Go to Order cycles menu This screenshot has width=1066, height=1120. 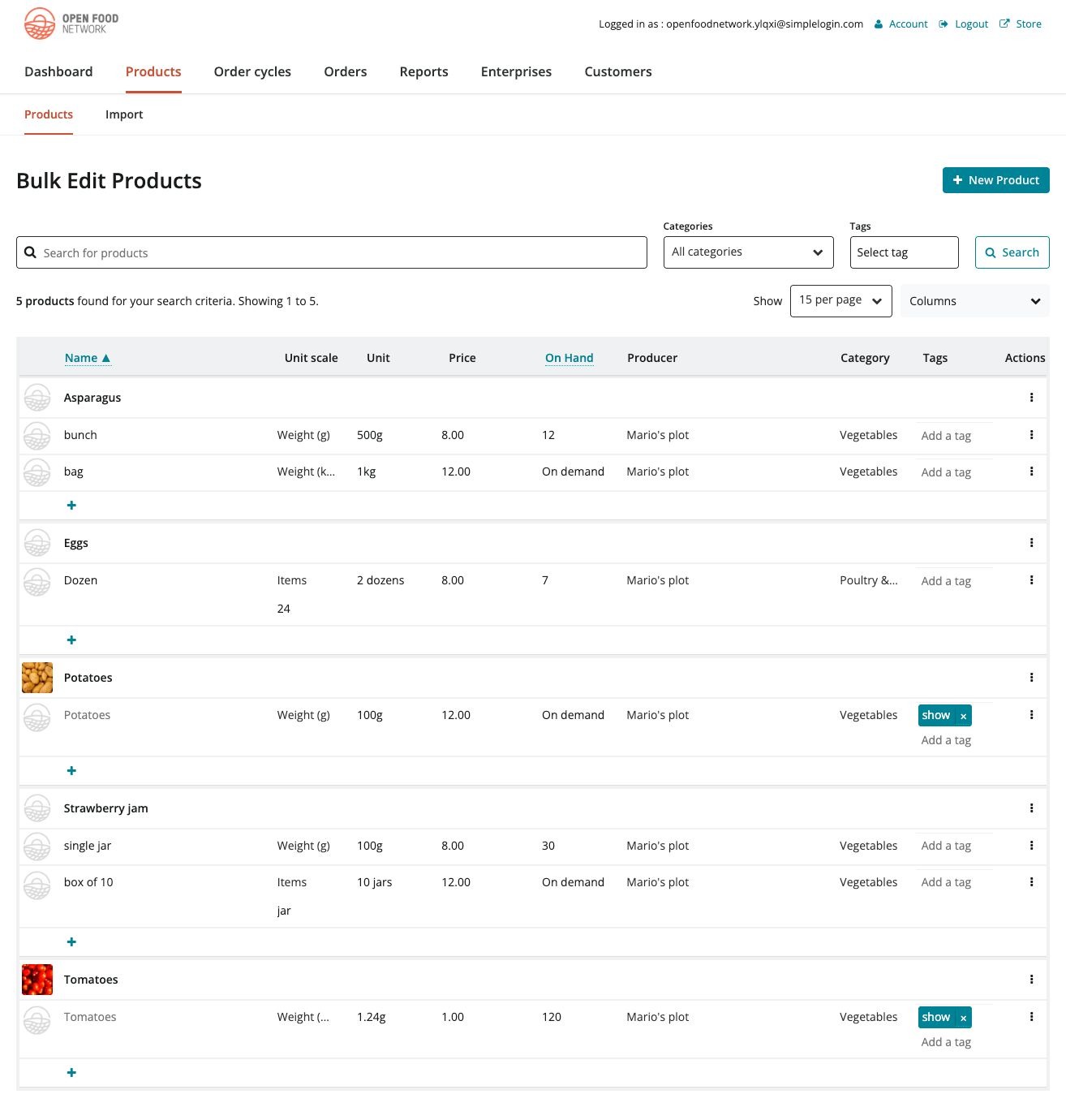[252, 71]
